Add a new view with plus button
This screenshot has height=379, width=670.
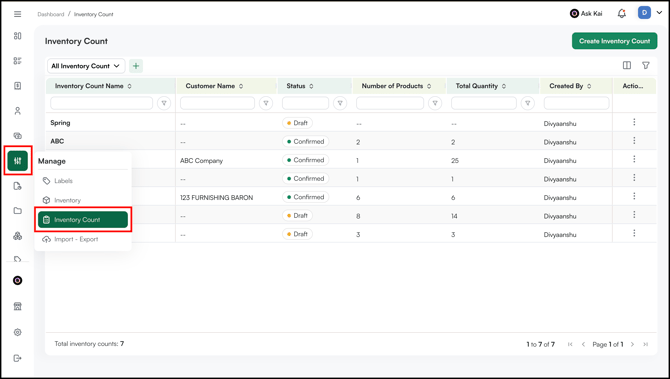click(136, 66)
